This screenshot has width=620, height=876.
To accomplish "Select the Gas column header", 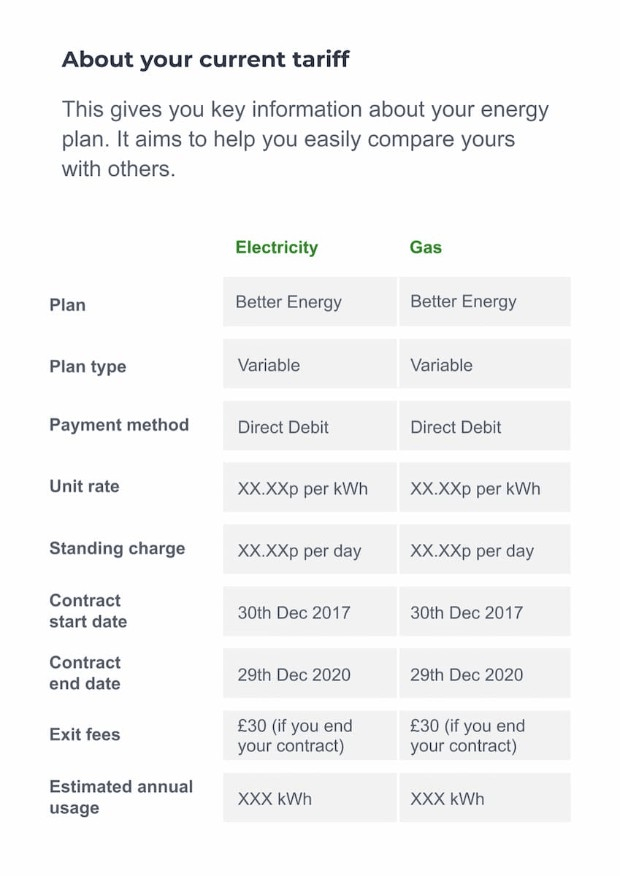I will click(x=425, y=247).
